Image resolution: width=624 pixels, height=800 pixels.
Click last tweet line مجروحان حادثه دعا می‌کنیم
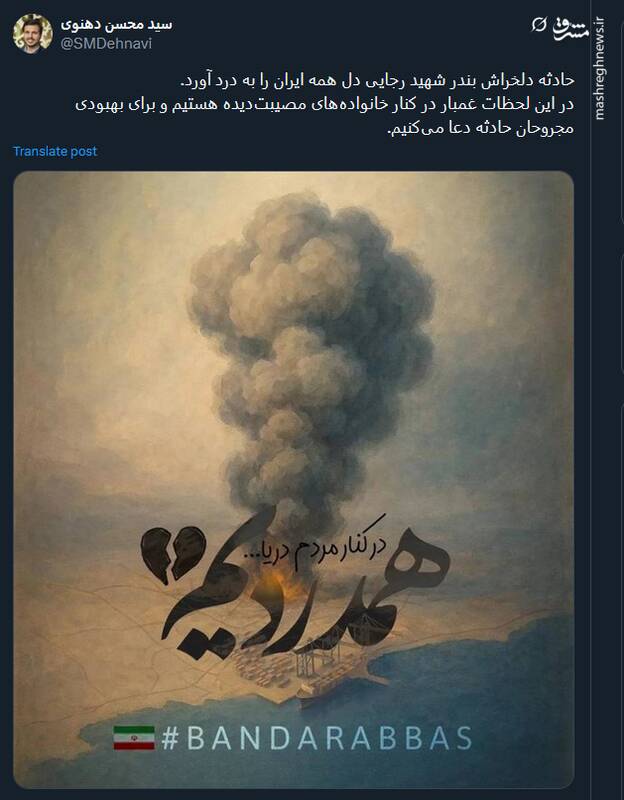point(481,128)
